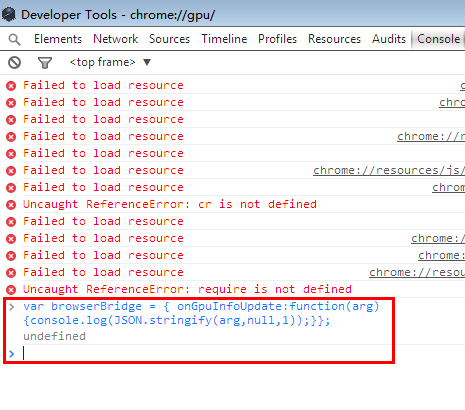
Task: Open the top frame selector dropdown
Action: [x=110, y=62]
